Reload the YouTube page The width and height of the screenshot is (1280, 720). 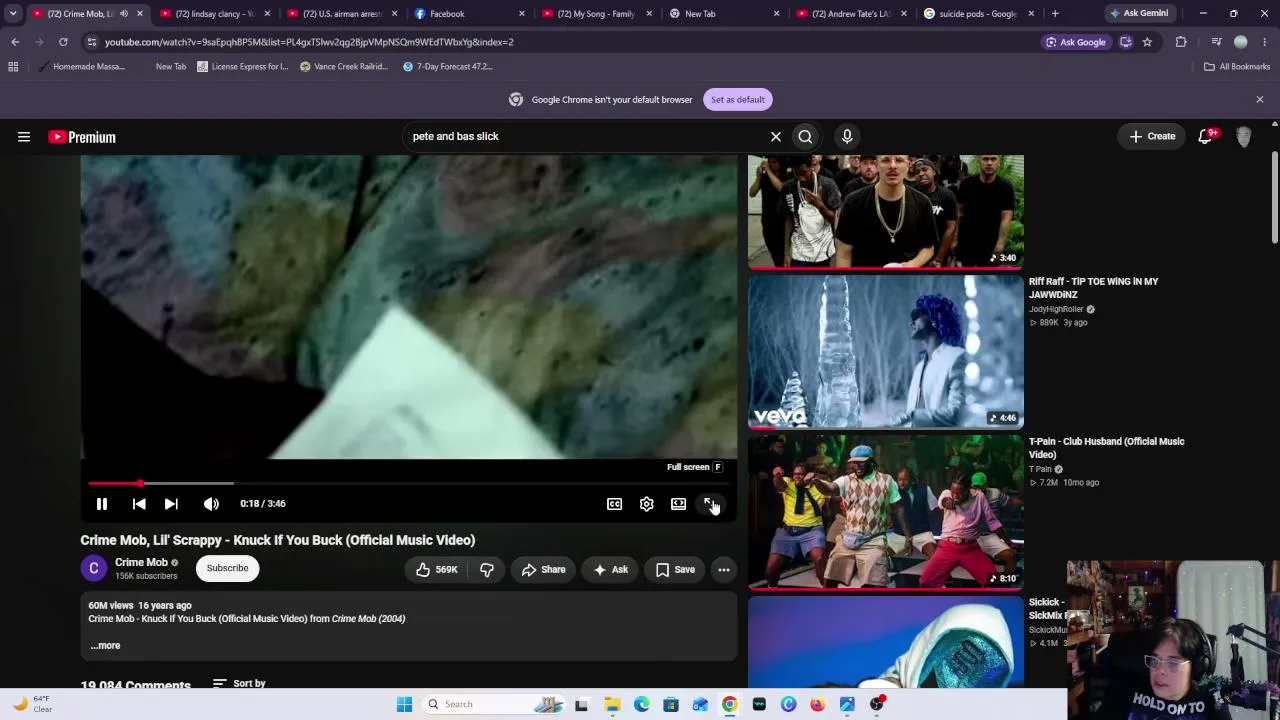coord(63,42)
